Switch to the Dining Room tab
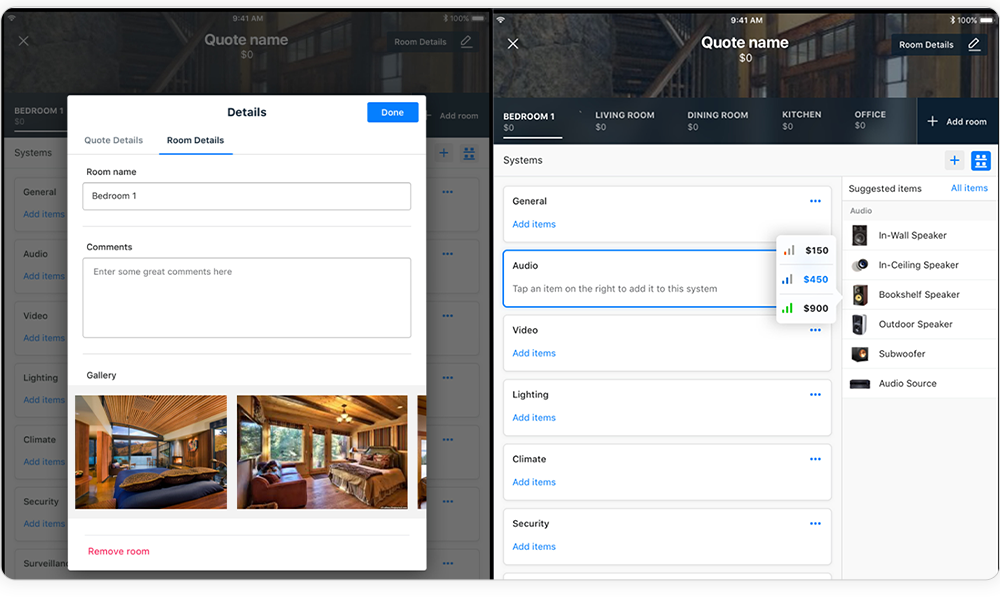 coord(717,120)
